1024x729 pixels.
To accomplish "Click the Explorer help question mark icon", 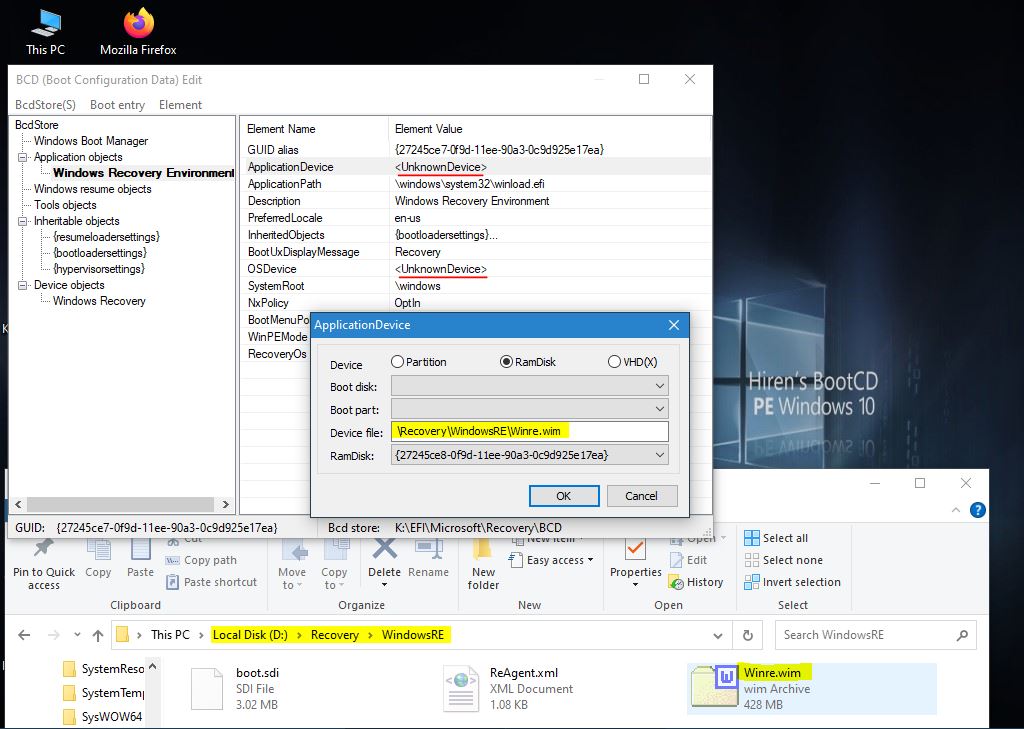I will pos(978,511).
